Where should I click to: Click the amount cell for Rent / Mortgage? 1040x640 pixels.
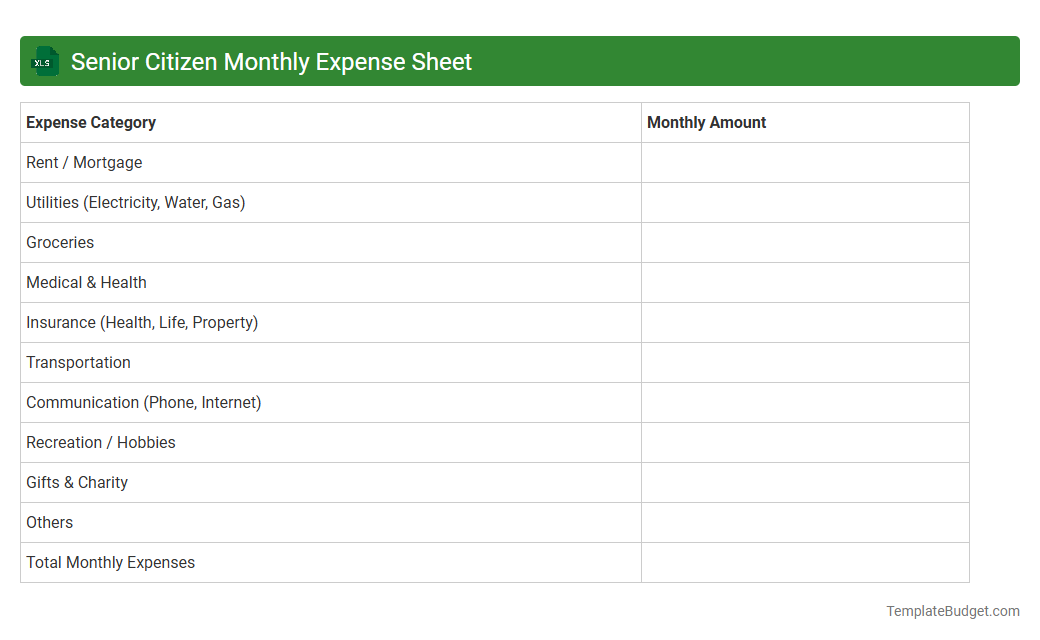coord(805,162)
